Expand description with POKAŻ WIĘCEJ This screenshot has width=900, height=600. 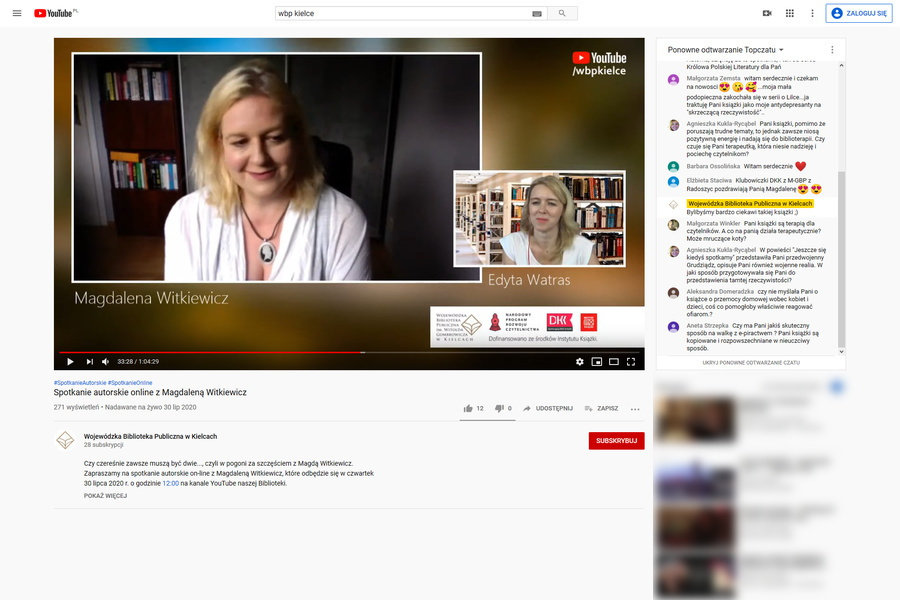pos(105,495)
